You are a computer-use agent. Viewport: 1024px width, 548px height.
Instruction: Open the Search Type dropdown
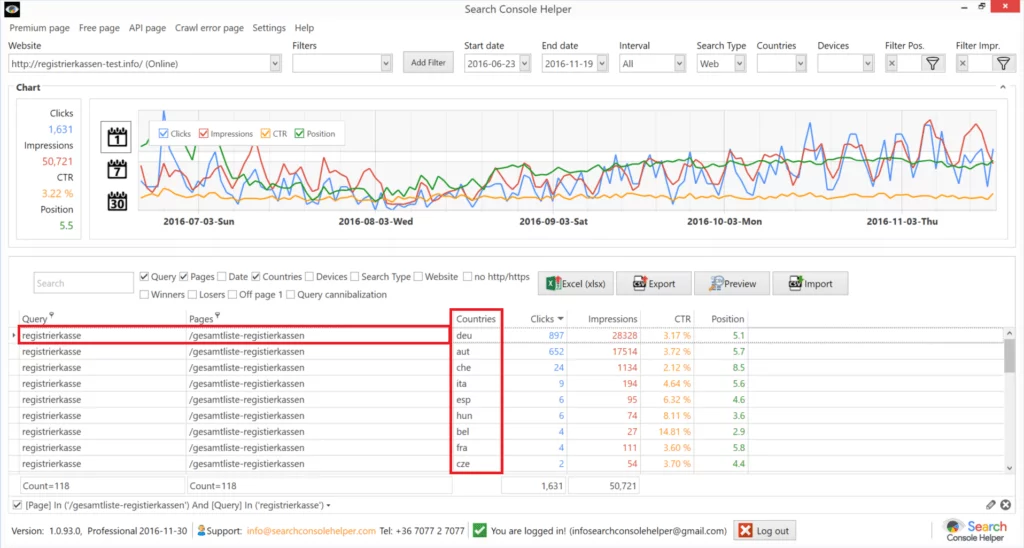click(x=739, y=63)
